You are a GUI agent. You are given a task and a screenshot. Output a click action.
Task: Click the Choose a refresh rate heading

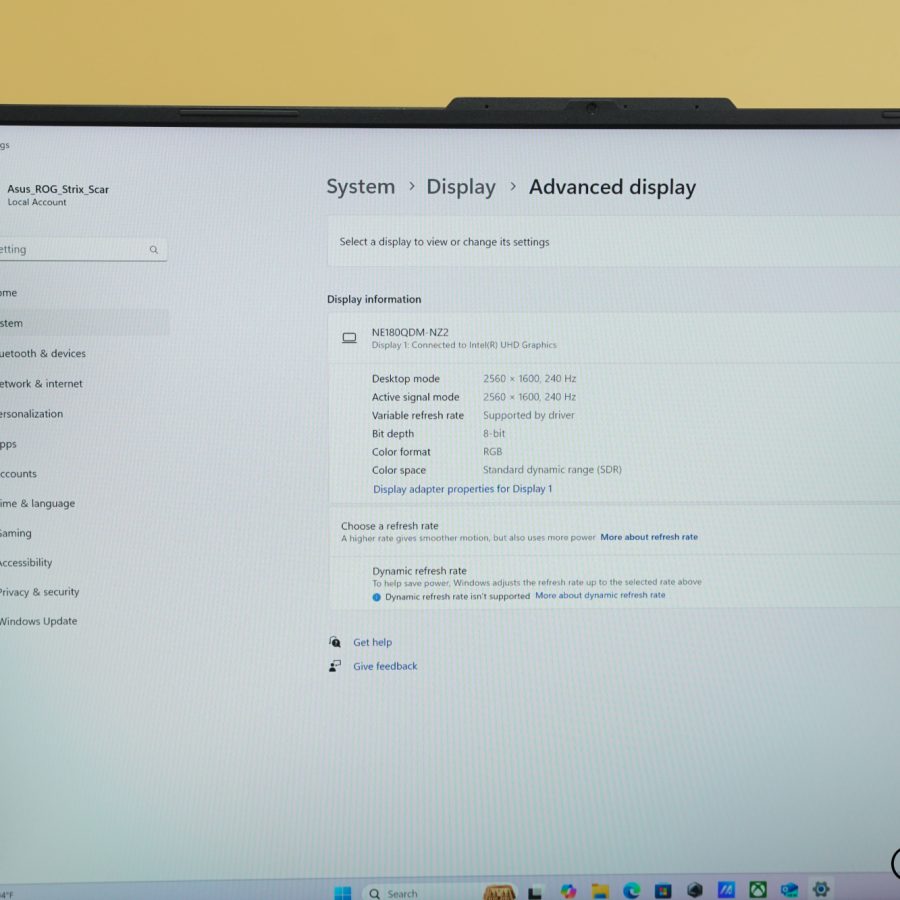[x=390, y=526]
